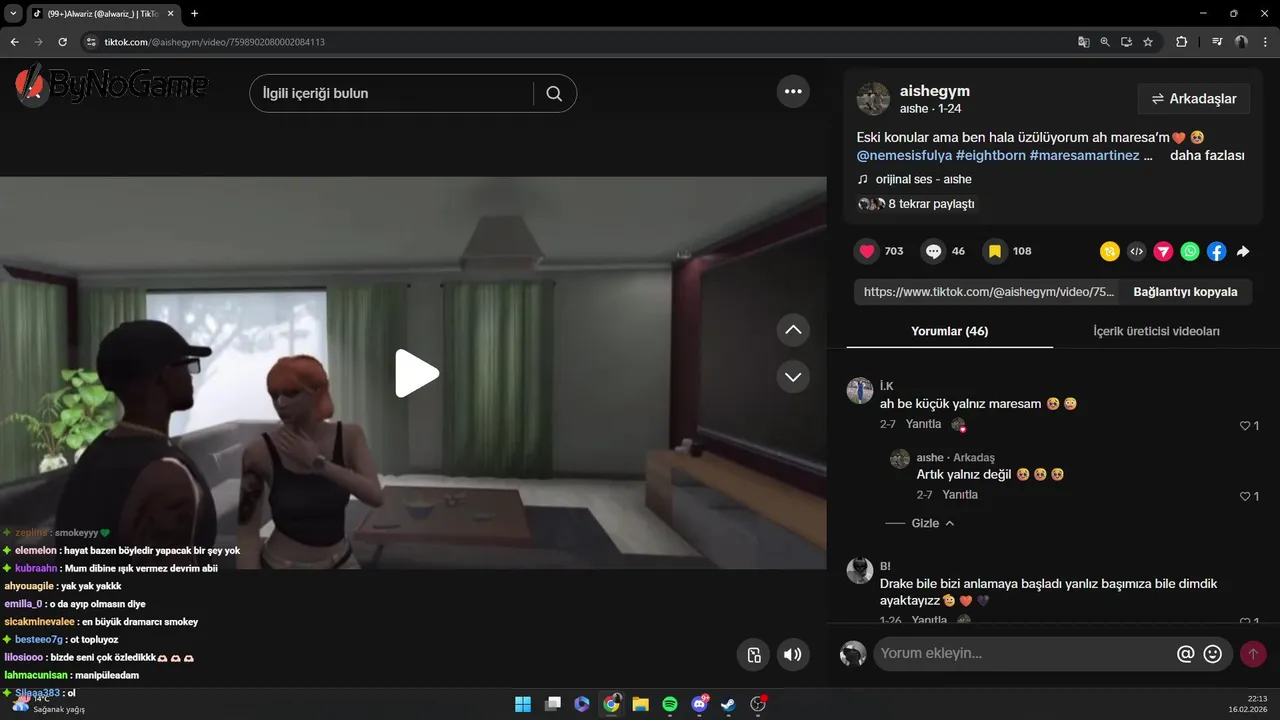The width and height of the screenshot is (1280, 720).
Task: Open the Windows Start menu
Action: tap(523, 704)
